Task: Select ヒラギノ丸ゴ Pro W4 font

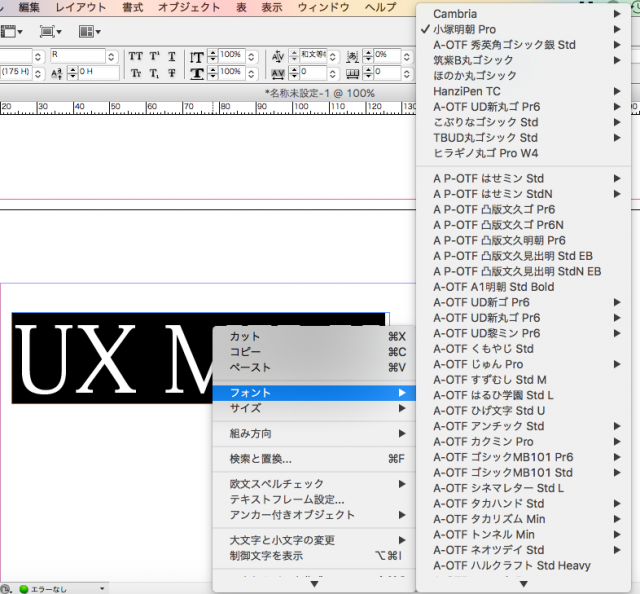Action: click(484, 153)
